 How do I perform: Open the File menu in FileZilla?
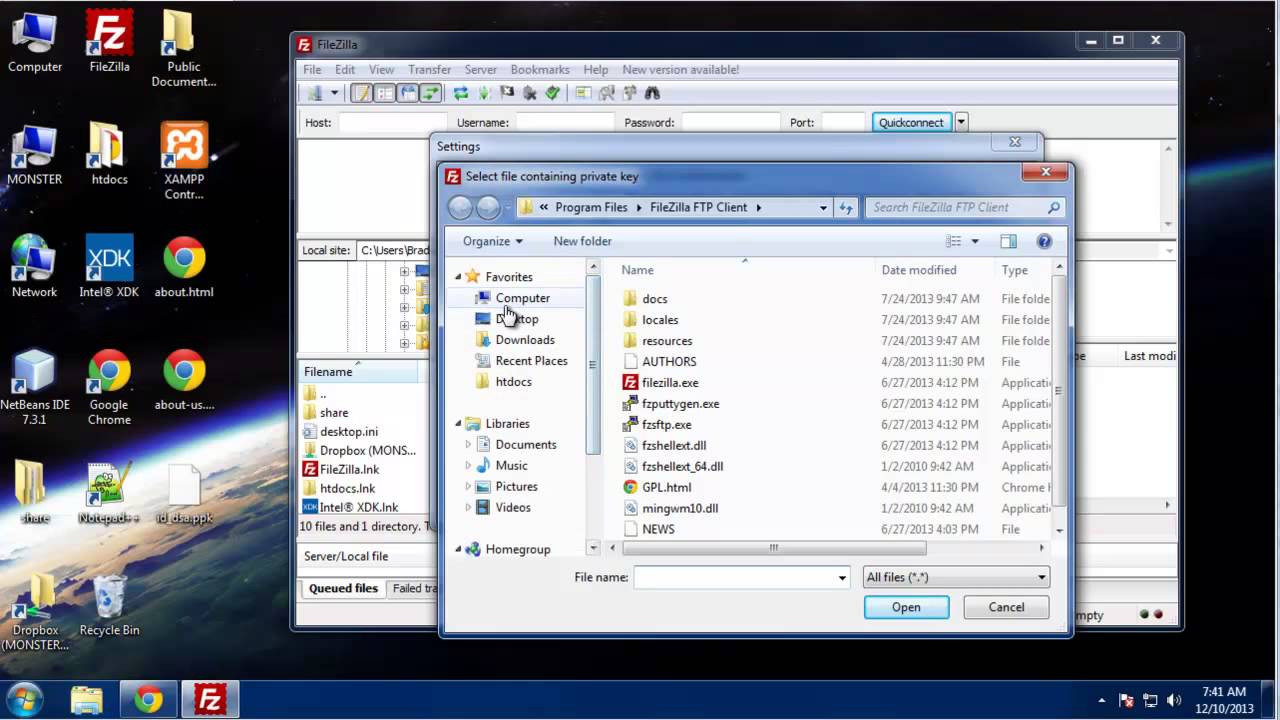click(312, 70)
